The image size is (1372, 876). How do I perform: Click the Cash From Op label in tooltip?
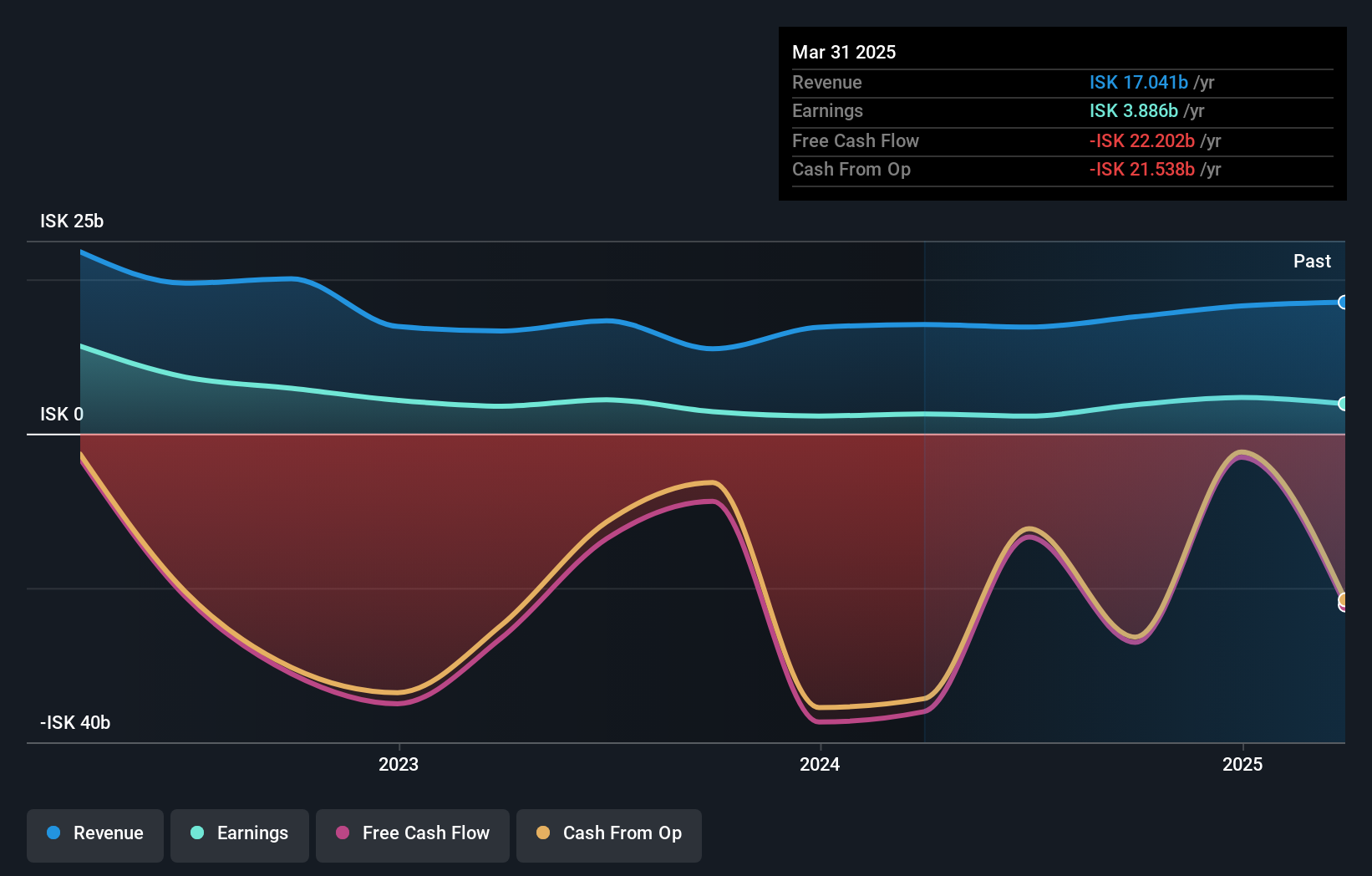[851, 169]
